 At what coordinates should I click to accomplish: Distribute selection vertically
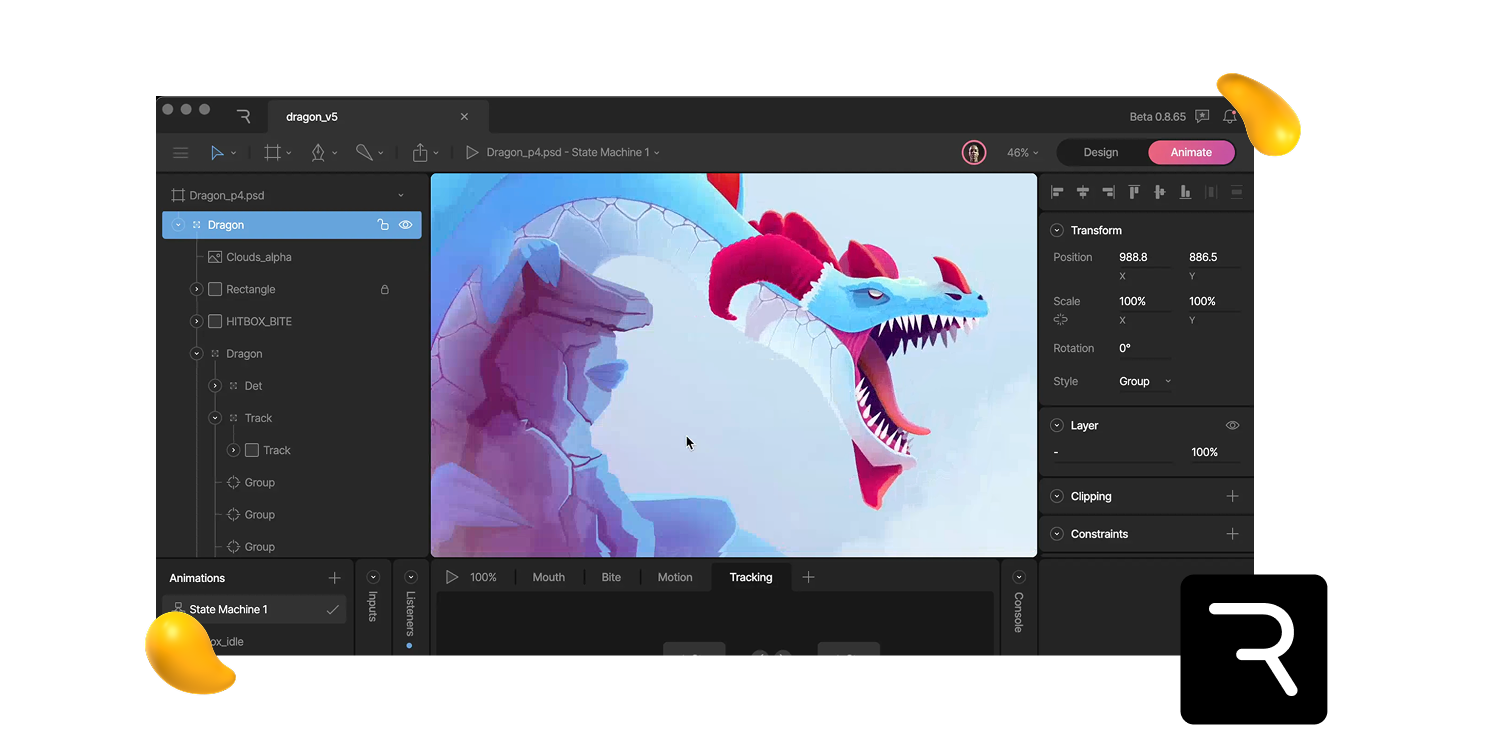click(x=1237, y=192)
